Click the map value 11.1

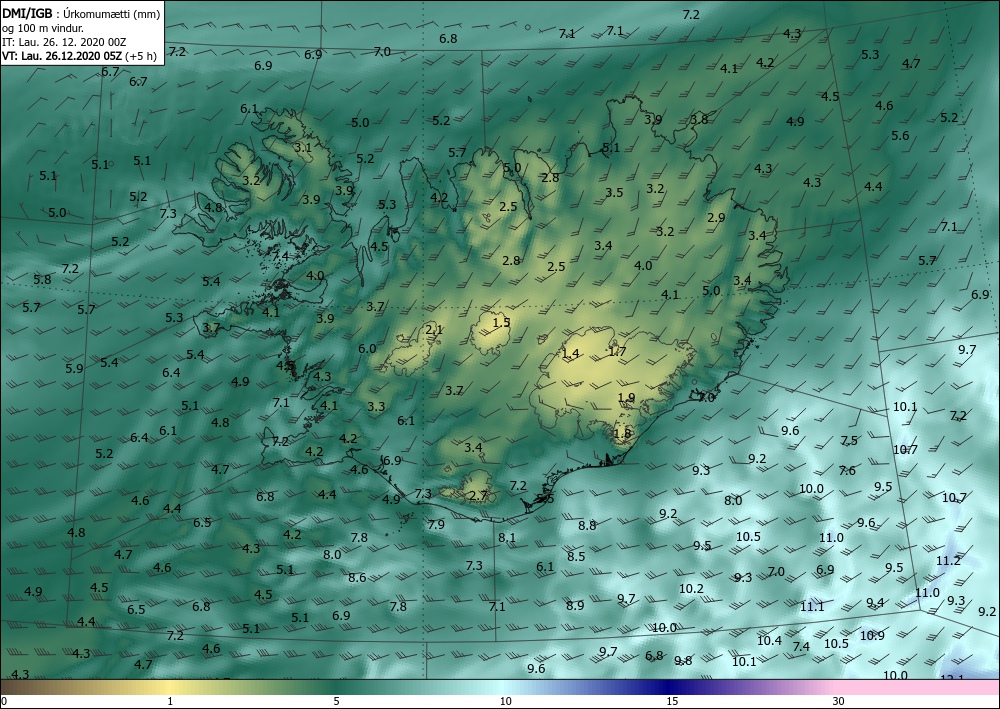pos(812,606)
